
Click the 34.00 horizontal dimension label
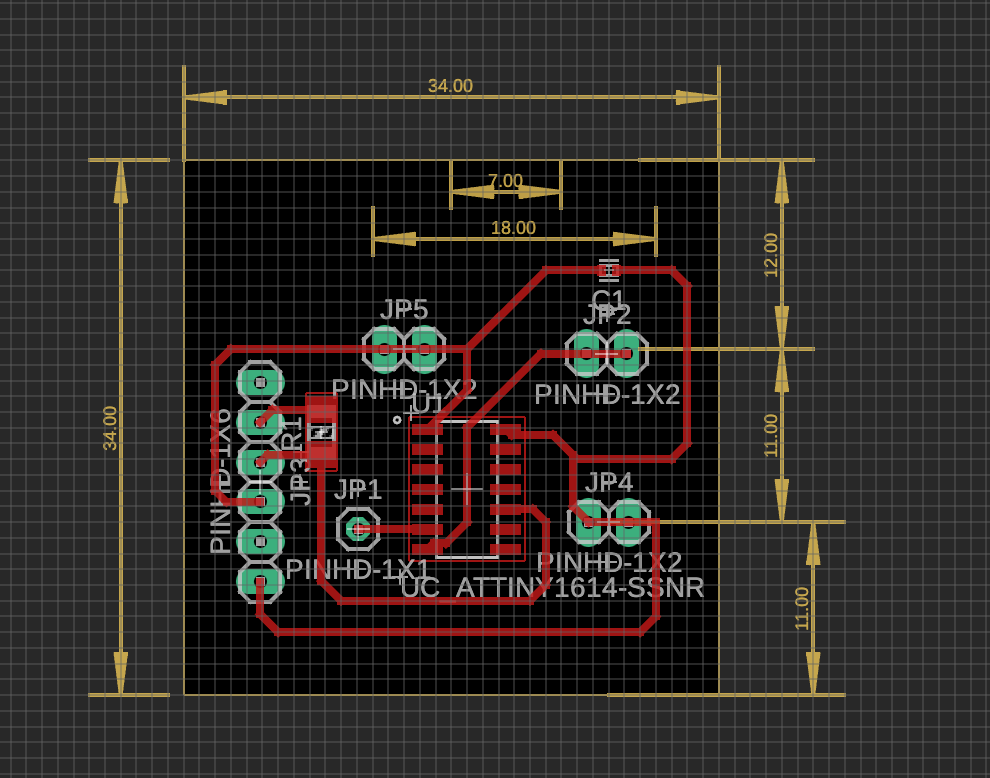(x=449, y=86)
